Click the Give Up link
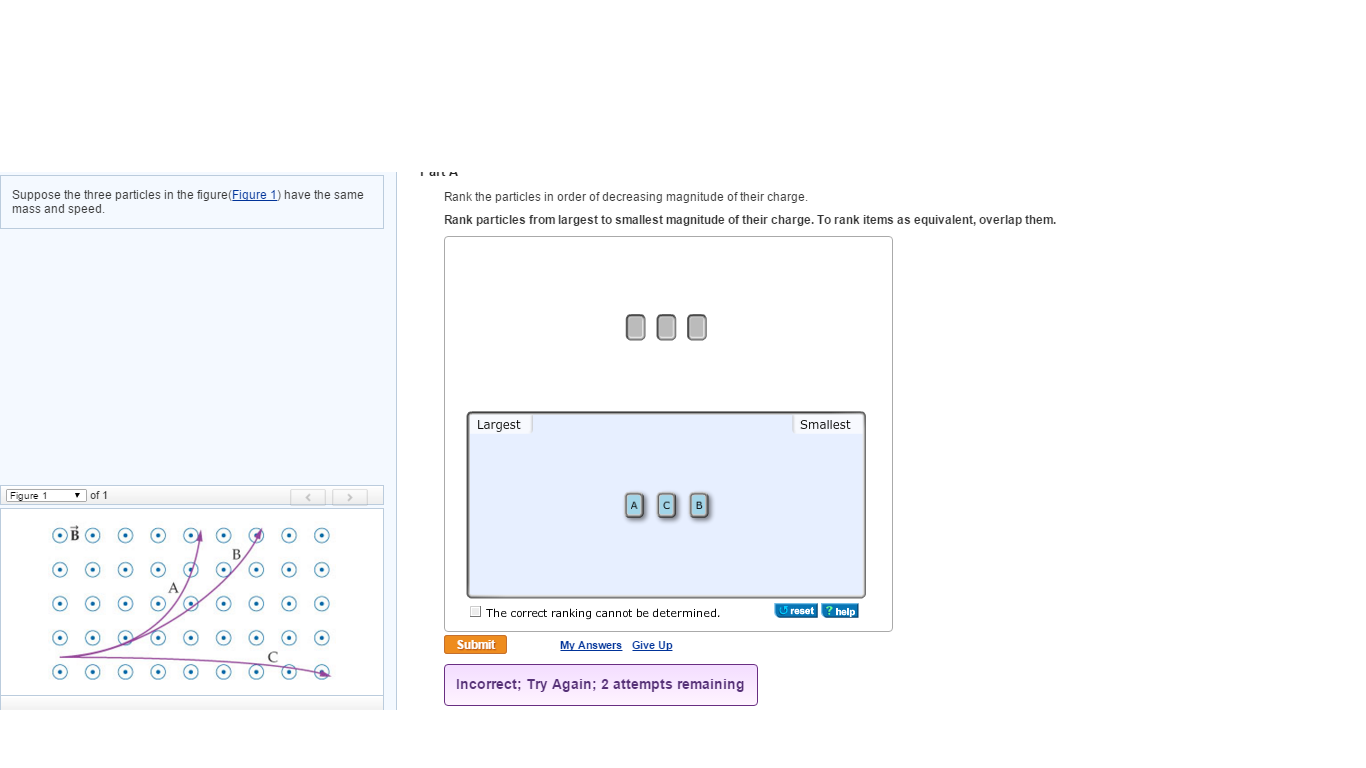The width and height of the screenshot is (1366, 768). click(652, 645)
